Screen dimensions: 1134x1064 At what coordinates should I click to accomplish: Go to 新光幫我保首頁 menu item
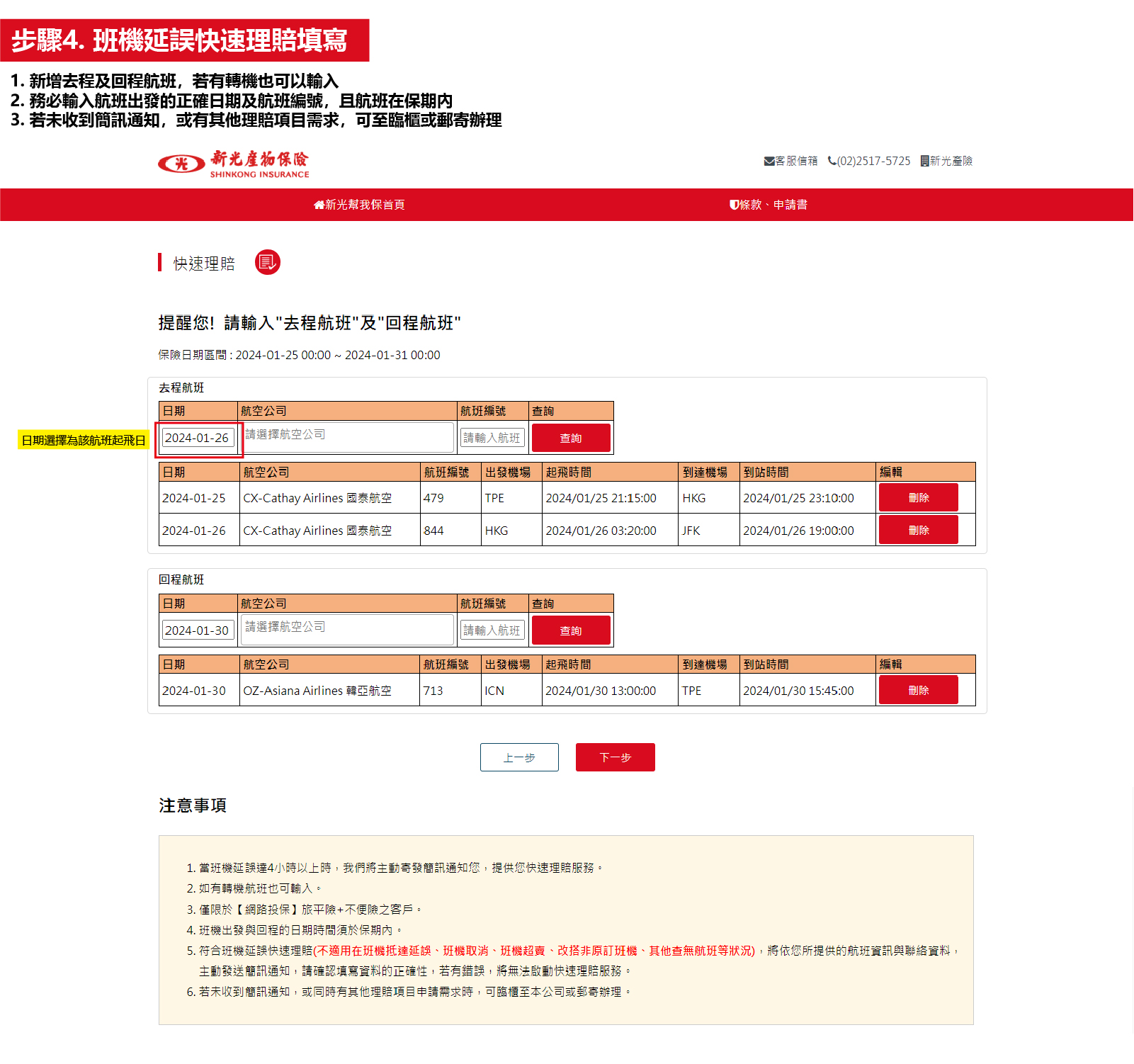pos(359,205)
